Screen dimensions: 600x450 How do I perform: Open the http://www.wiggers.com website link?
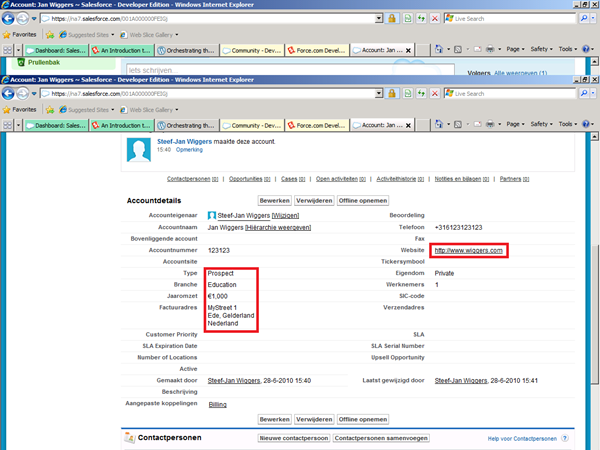[x=468, y=251]
